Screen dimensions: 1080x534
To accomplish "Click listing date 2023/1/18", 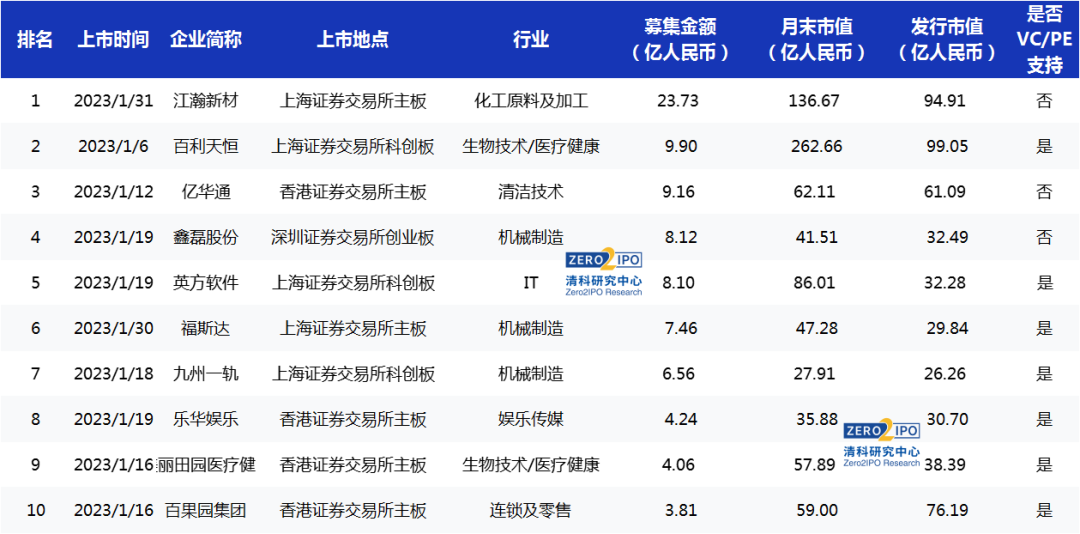I will (112, 374).
